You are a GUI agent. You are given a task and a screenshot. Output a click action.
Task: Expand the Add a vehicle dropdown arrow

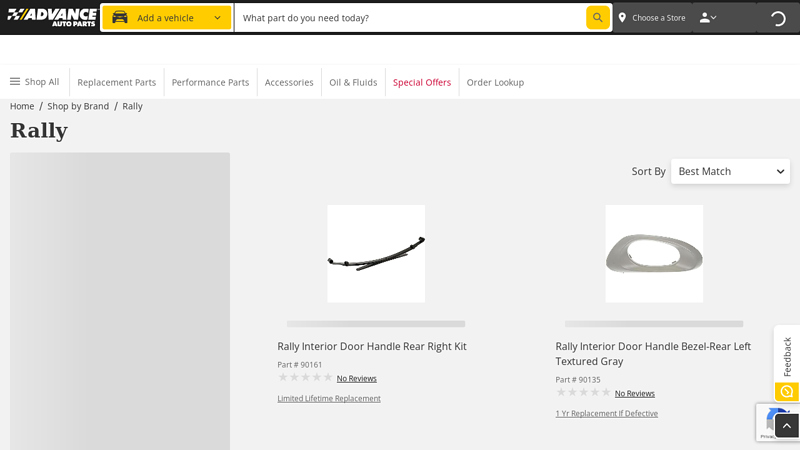(x=217, y=18)
